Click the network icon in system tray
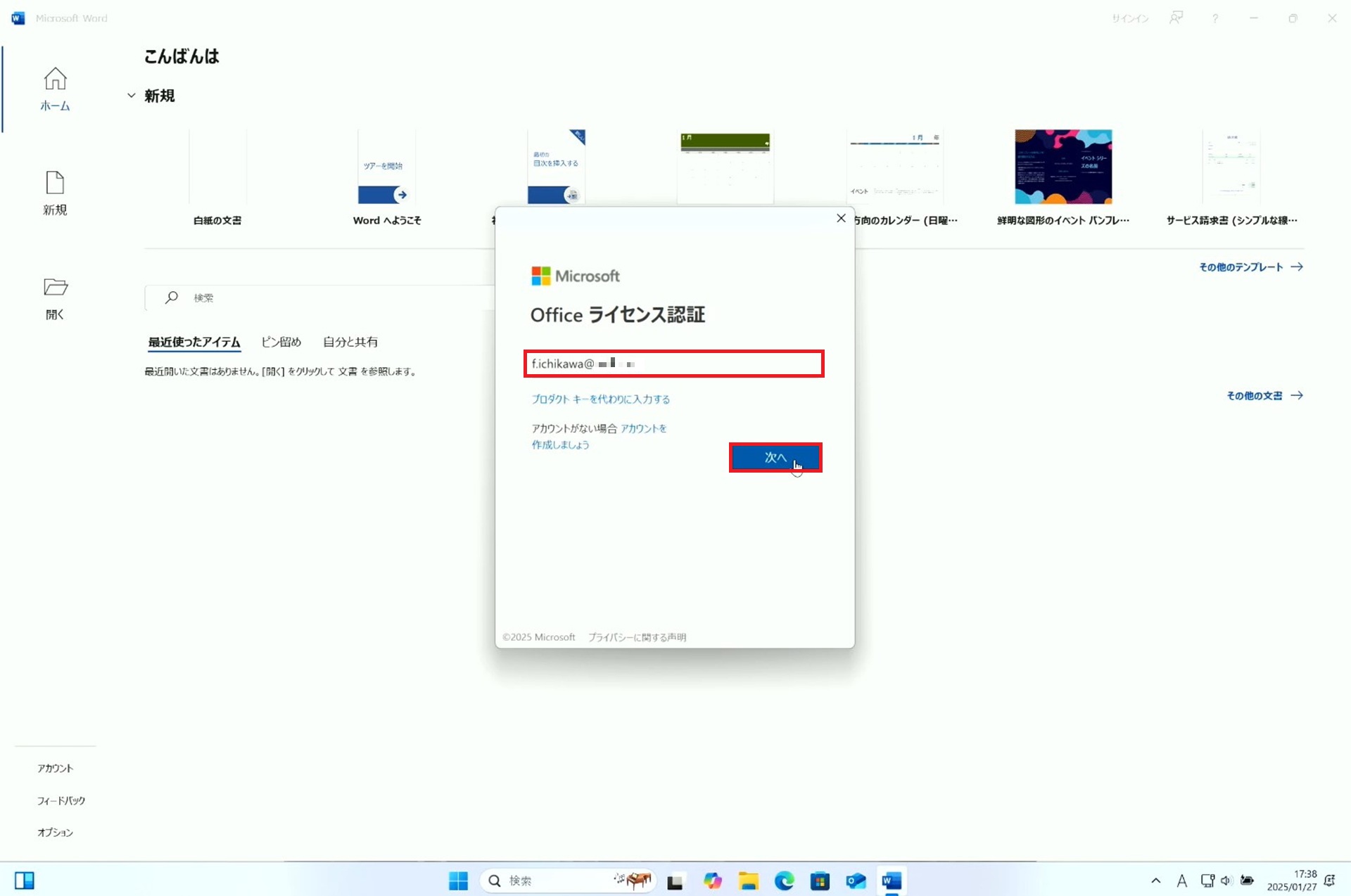Viewport: 1351px width, 896px height. click(1207, 881)
